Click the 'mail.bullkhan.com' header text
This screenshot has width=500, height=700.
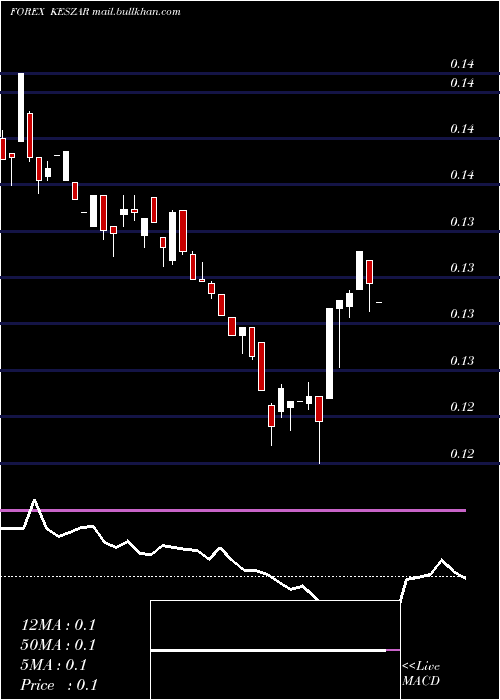137,12
